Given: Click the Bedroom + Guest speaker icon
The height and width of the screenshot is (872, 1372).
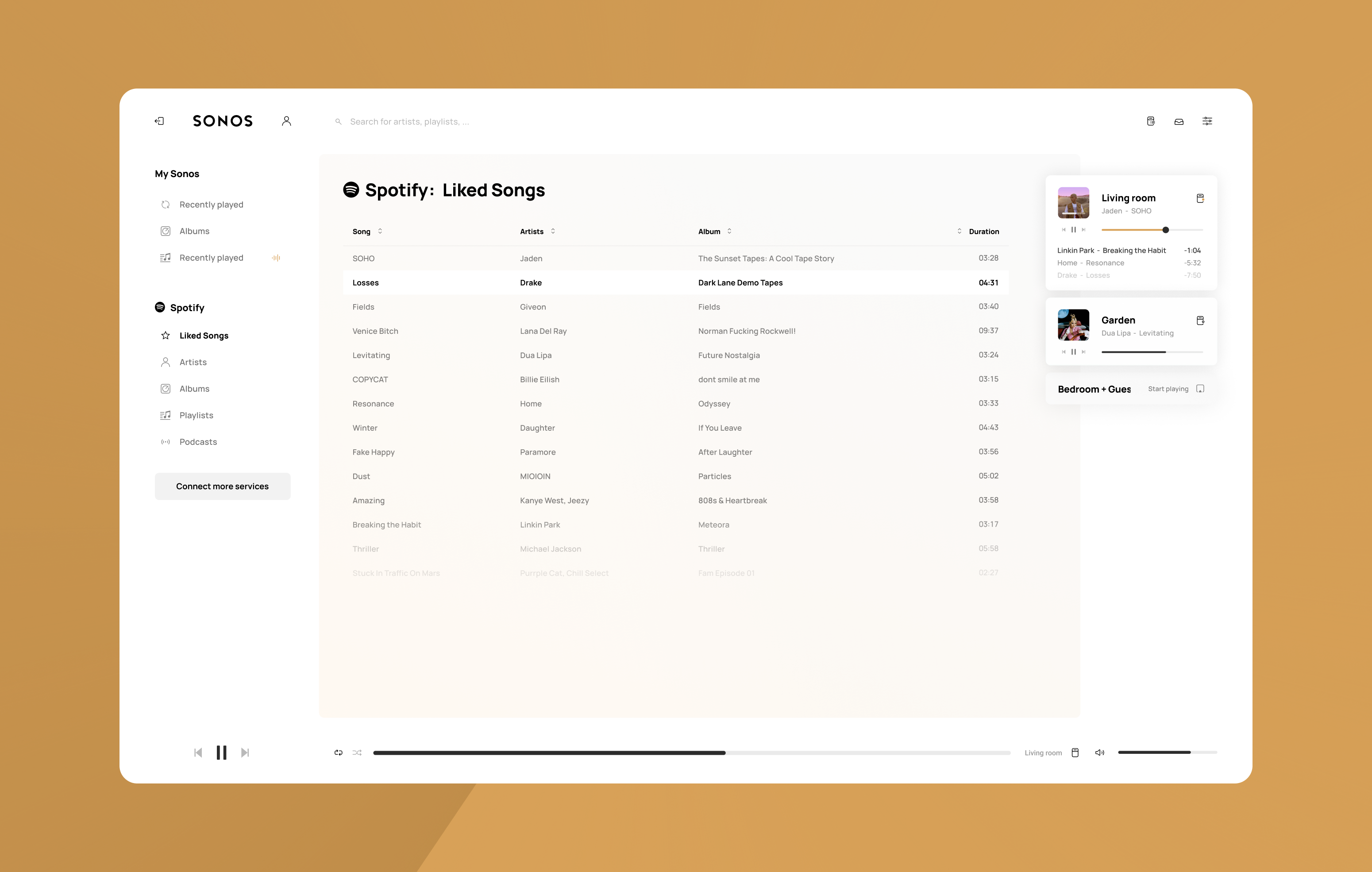Looking at the screenshot, I should click(x=1200, y=389).
